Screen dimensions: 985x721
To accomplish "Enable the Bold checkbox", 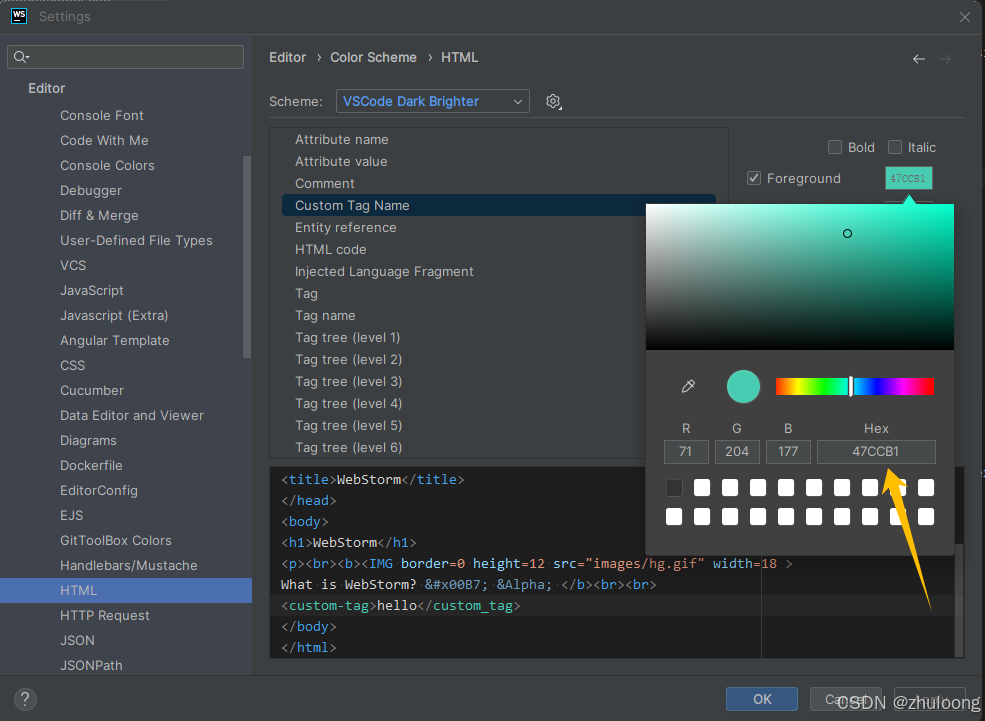I will [835, 147].
